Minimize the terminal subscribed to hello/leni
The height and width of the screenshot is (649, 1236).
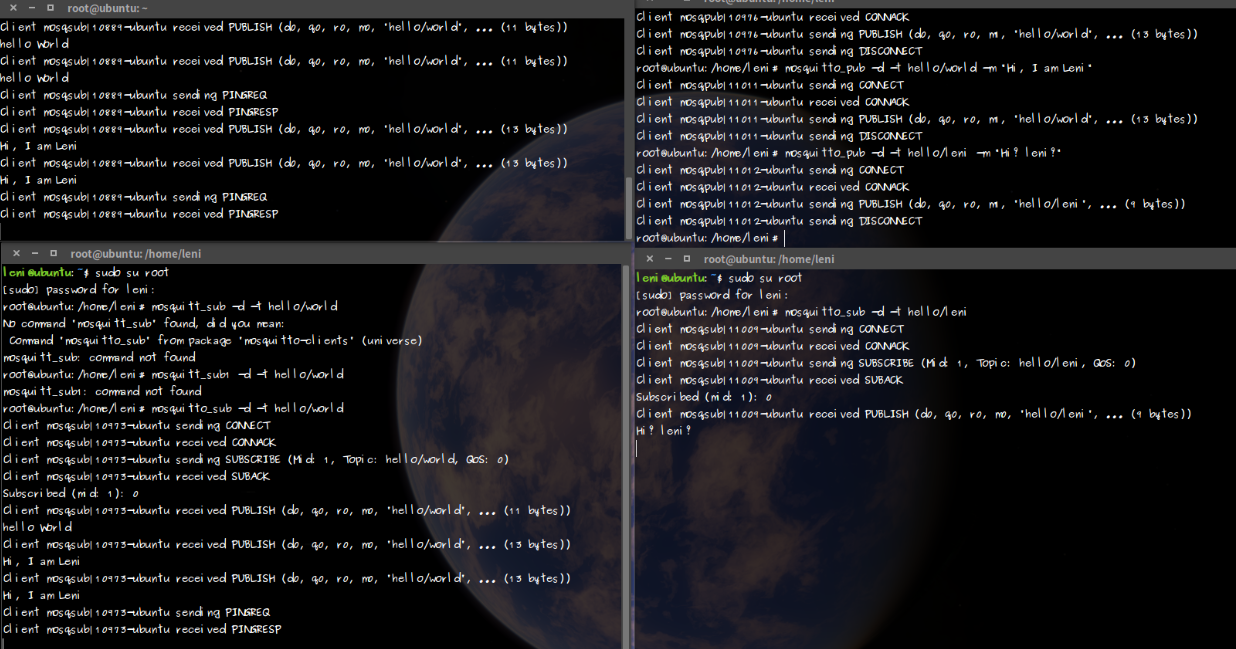point(667,259)
